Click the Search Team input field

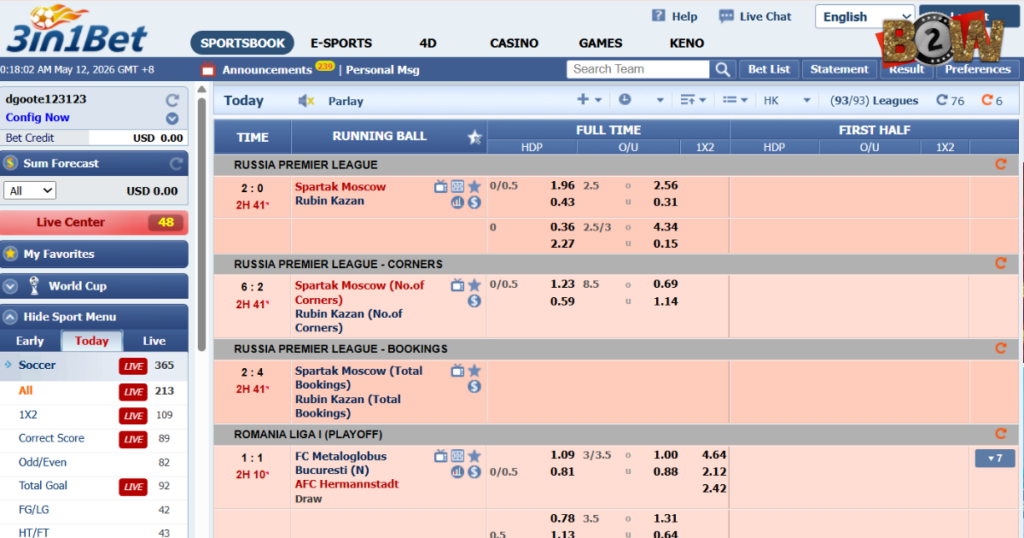coord(638,69)
